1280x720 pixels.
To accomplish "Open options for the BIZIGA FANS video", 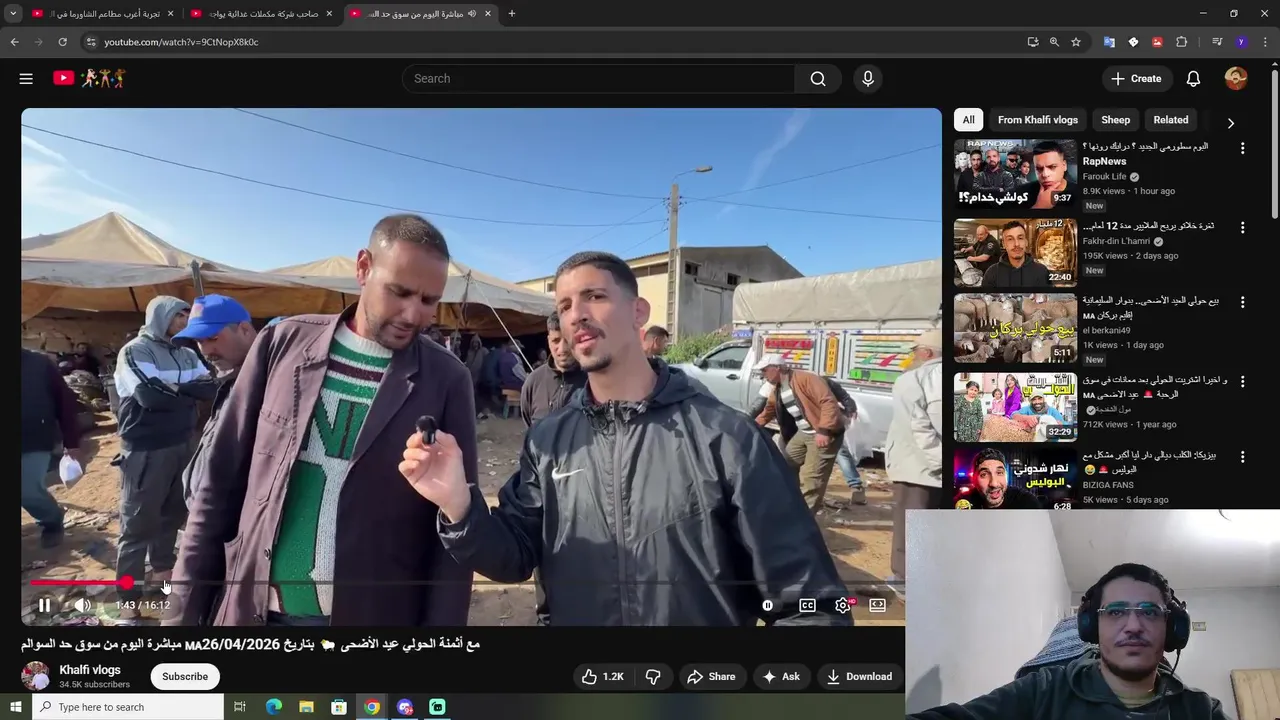I will pos(1242,456).
